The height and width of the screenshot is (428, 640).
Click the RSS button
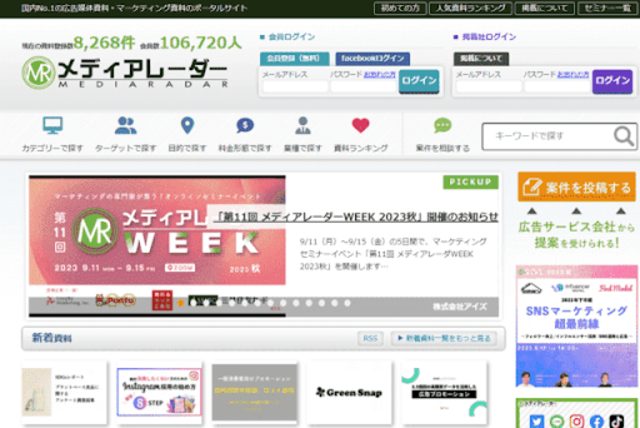pos(370,338)
